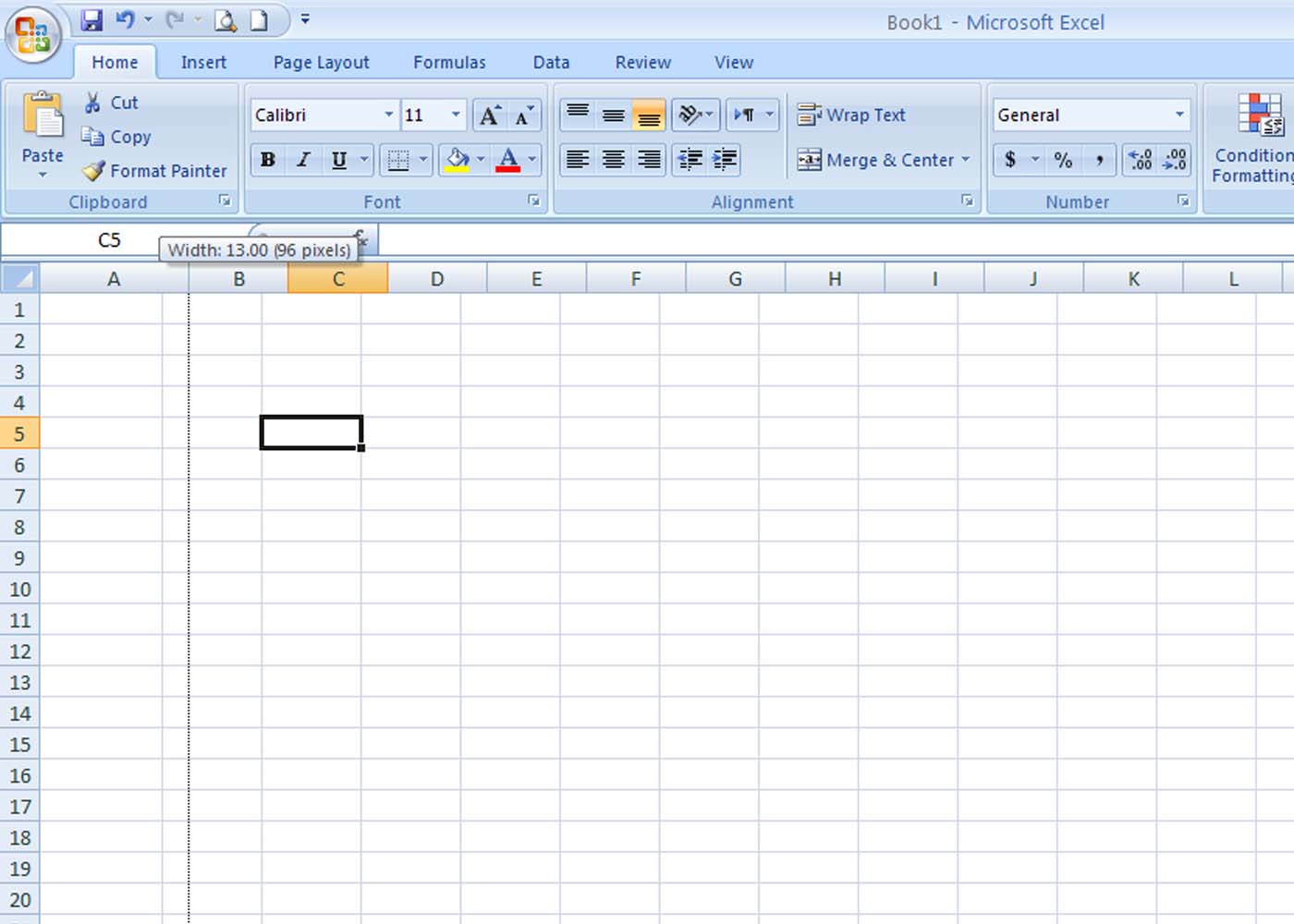
Task: Select the Cut scissors icon
Action: pos(93,103)
